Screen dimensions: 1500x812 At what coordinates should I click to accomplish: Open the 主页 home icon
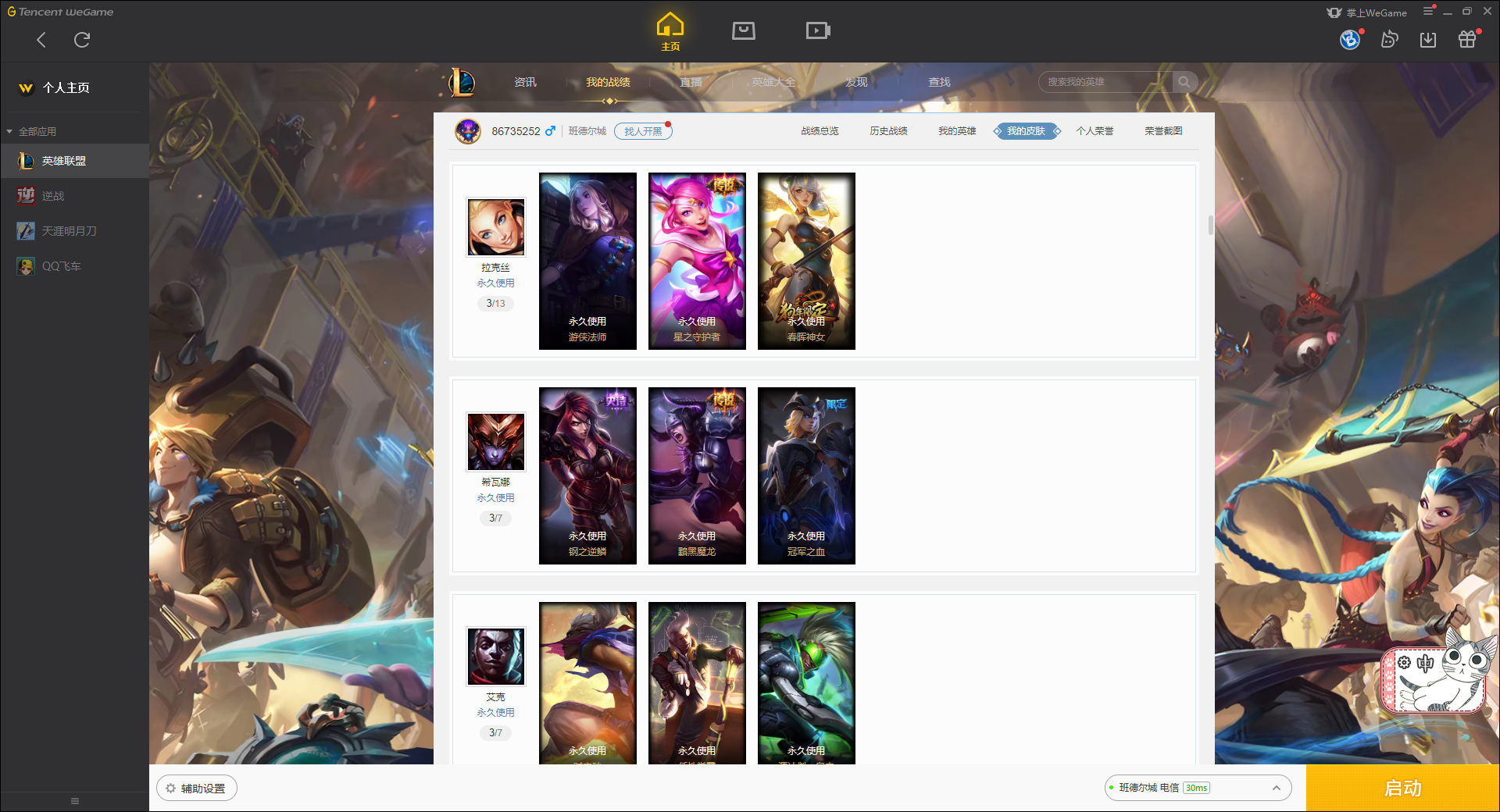(670, 32)
